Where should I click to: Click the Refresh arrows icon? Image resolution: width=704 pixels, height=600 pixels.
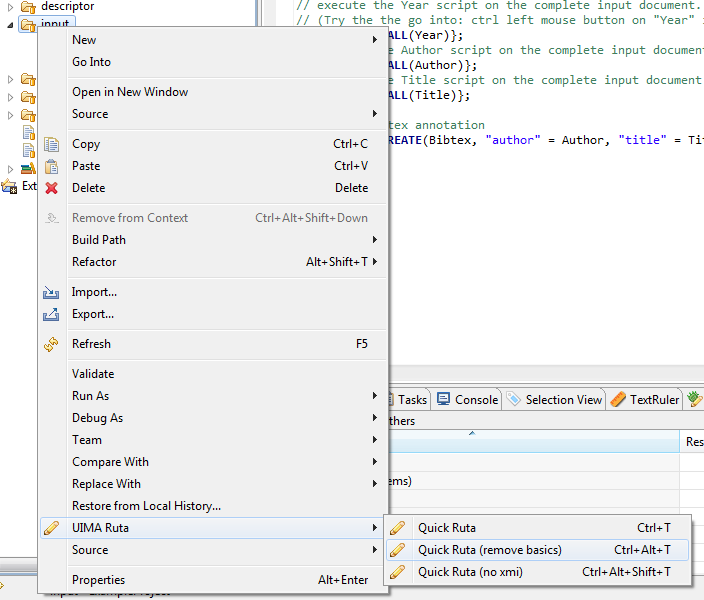(51, 344)
